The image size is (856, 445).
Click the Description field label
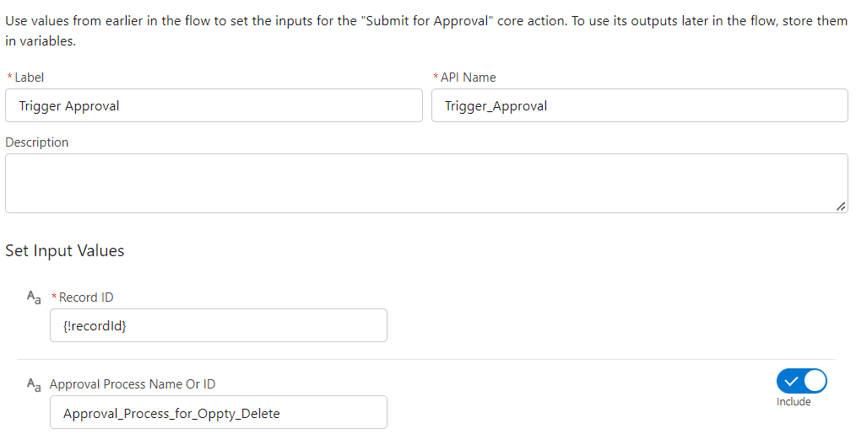pyautogui.click(x=37, y=143)
